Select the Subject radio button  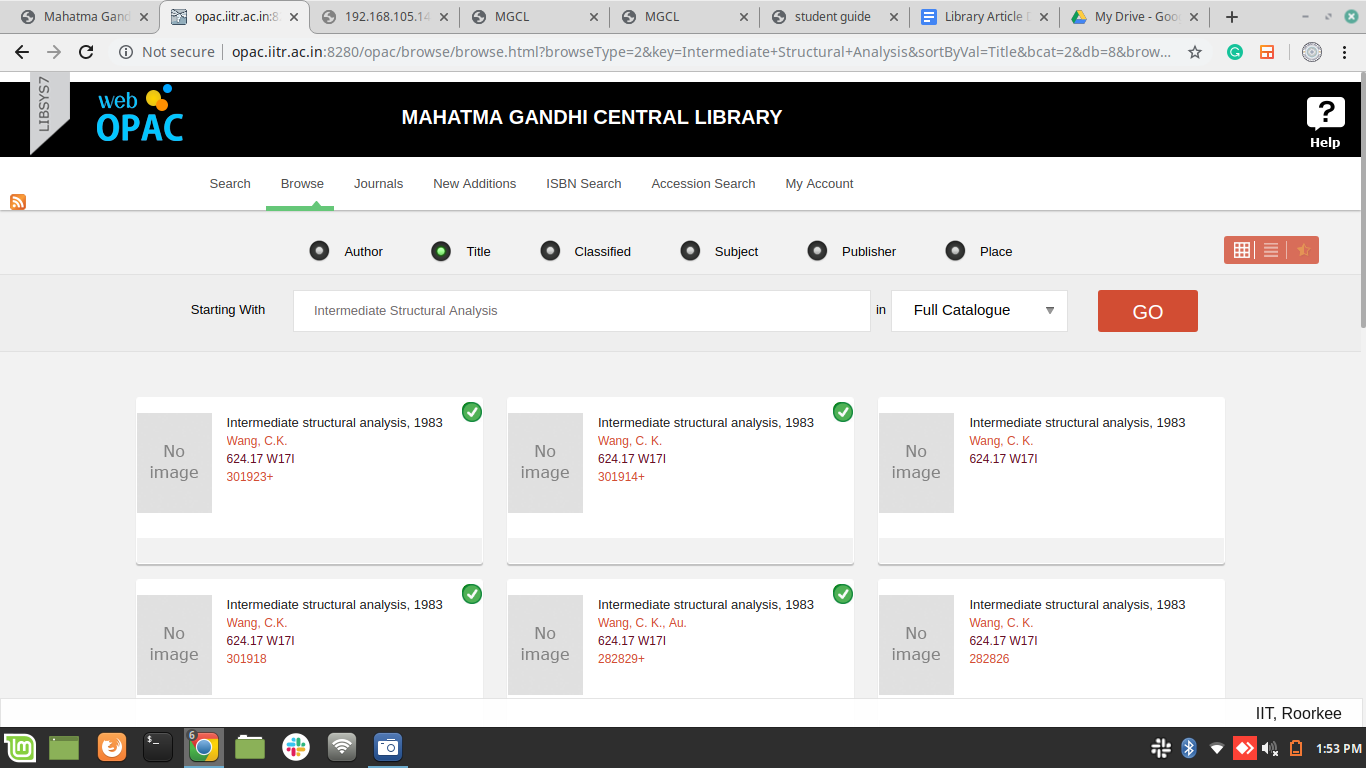tap(690, 251)
